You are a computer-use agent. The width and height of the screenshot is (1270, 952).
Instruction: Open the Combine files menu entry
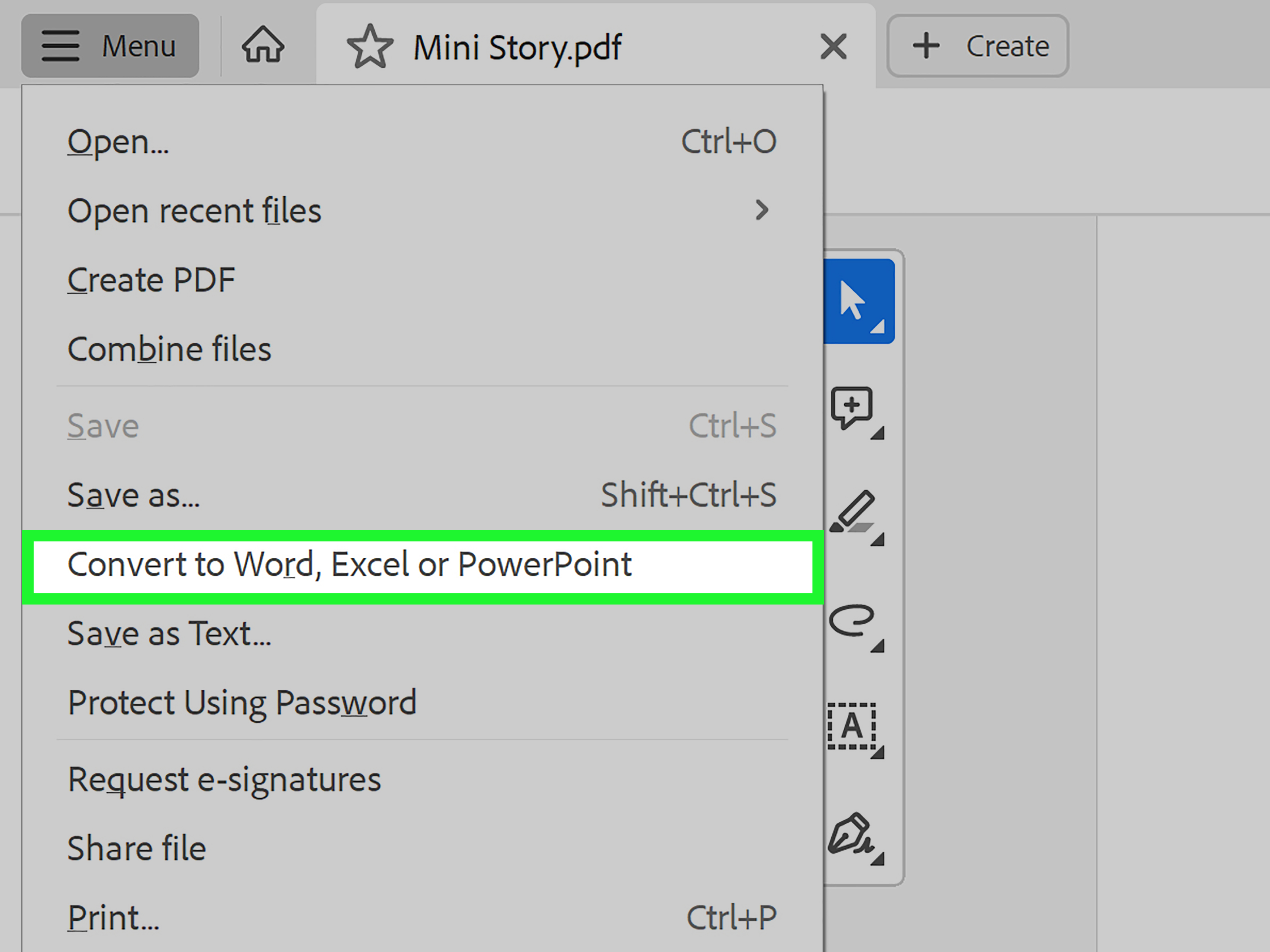(x=169, y=349)
